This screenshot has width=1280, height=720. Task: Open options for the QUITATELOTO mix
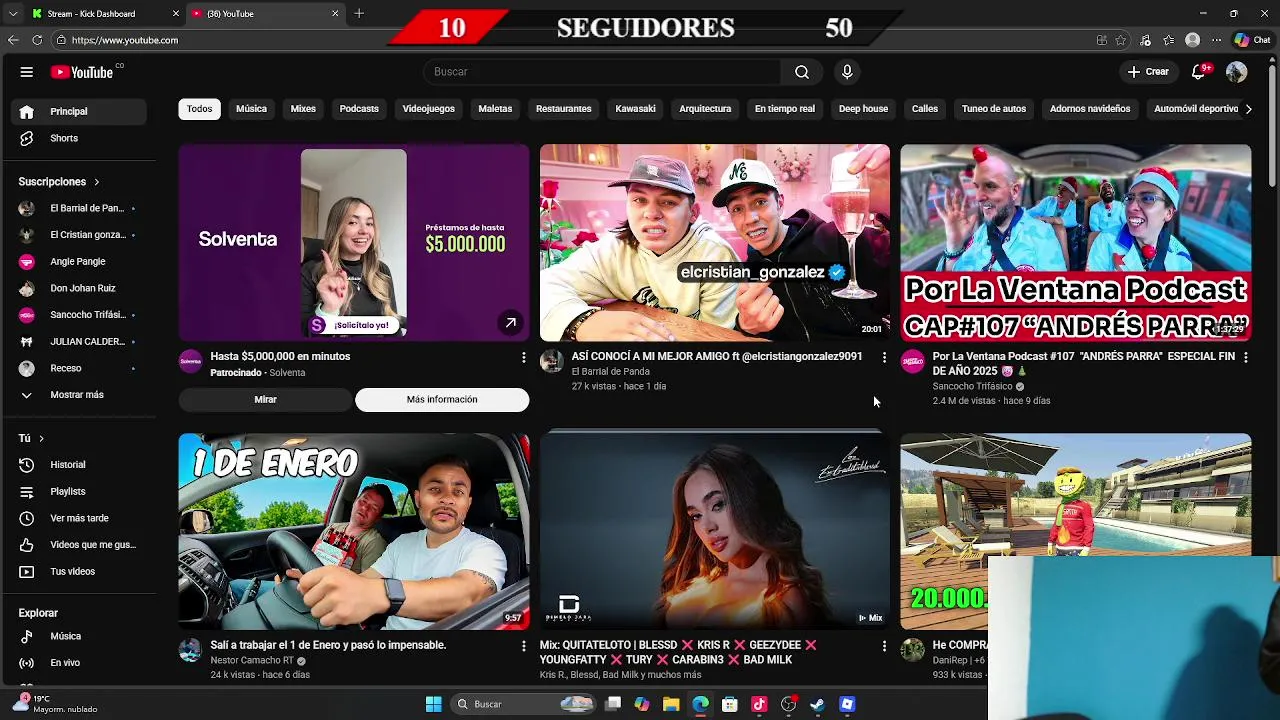point(884,646)
